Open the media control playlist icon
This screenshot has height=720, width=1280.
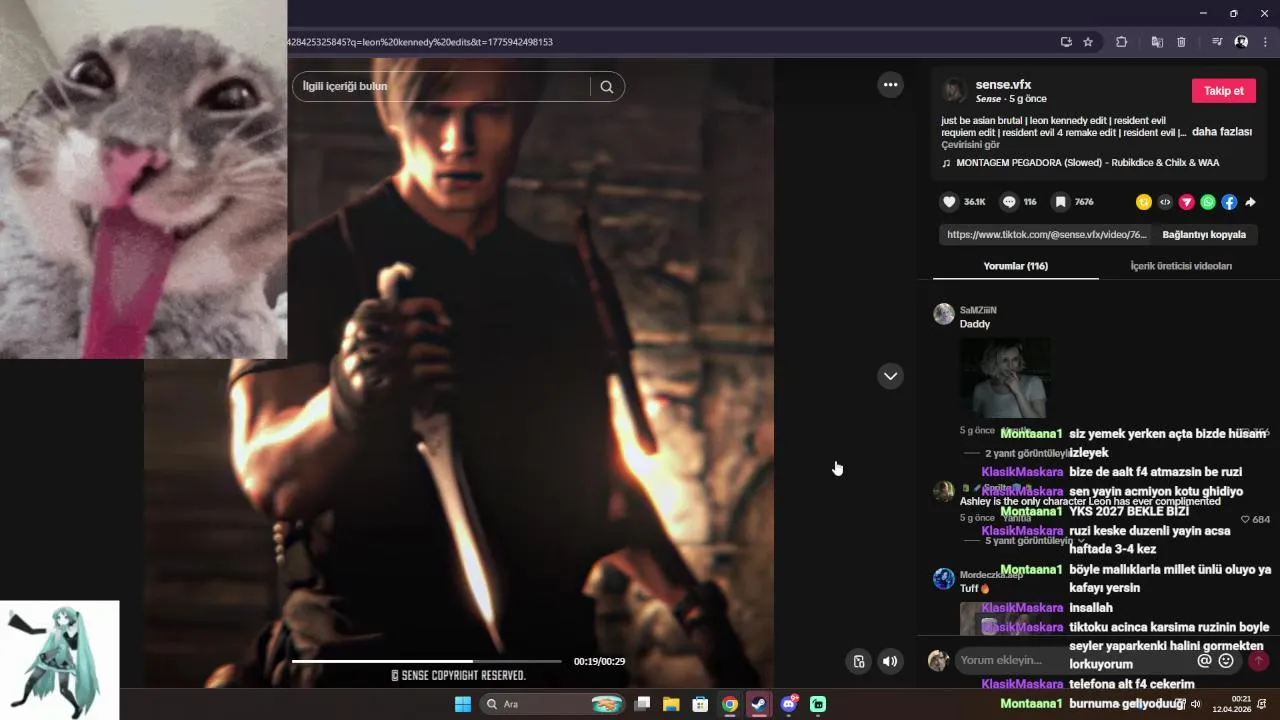pos(1217,42)
